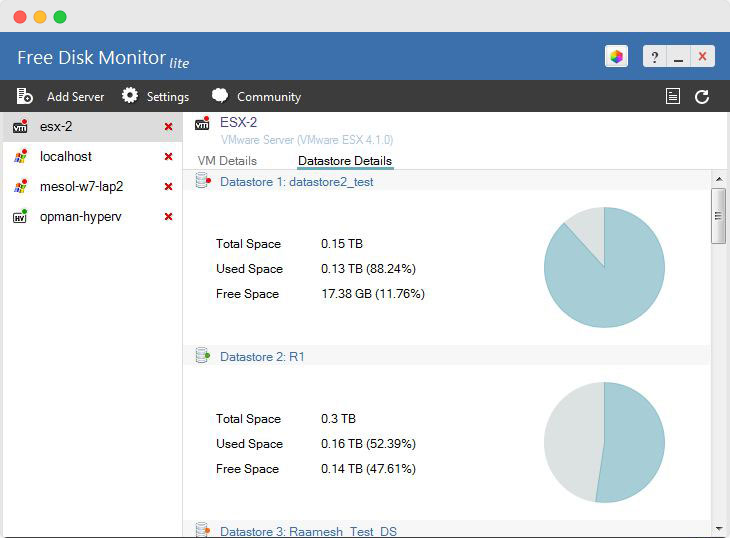
Task: Click the colorful hexagon icon in header
Action: click(x=616, y=57)
